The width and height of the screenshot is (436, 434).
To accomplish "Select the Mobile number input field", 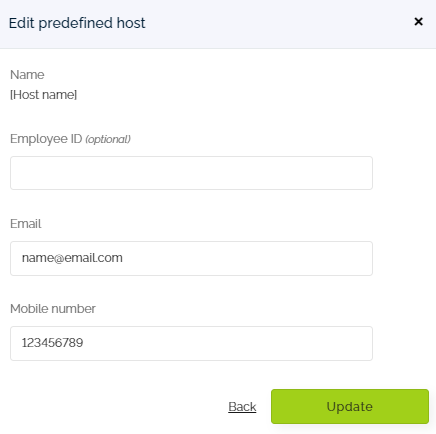I will tap(191, 343).
